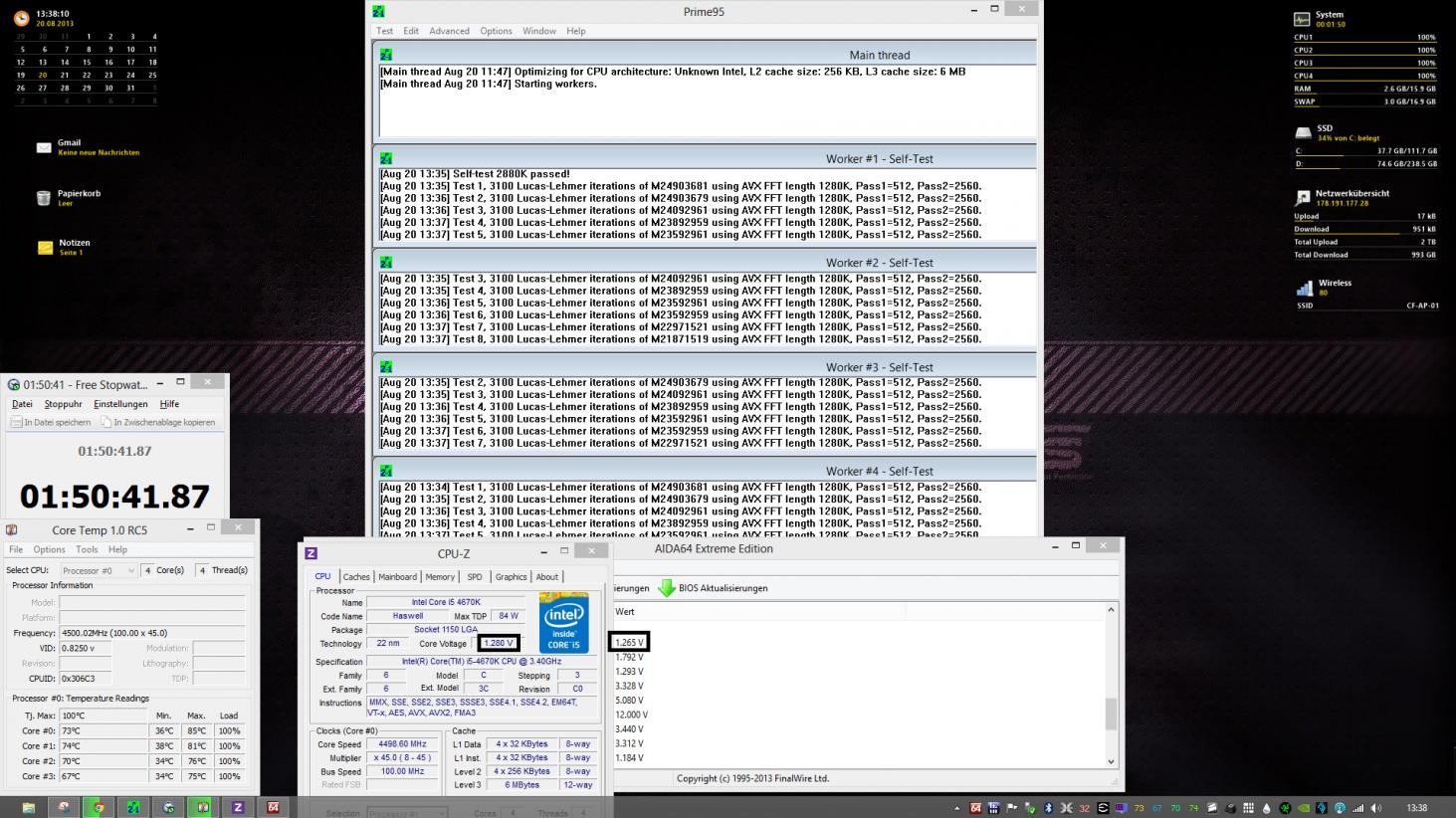Click the System monitor gadget icon
Image resolution: width=1456 pixels, height=818 pixels.
coord(1302,19)
